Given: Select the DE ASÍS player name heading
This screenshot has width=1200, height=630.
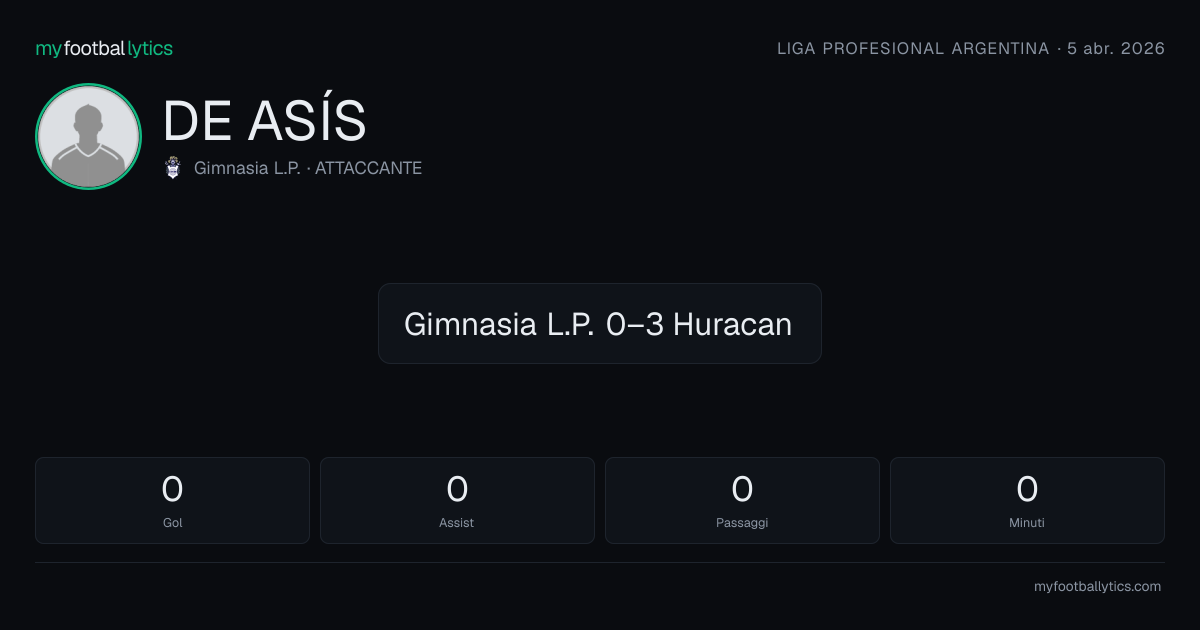Looking at the screenshot, I should point(265,122).
